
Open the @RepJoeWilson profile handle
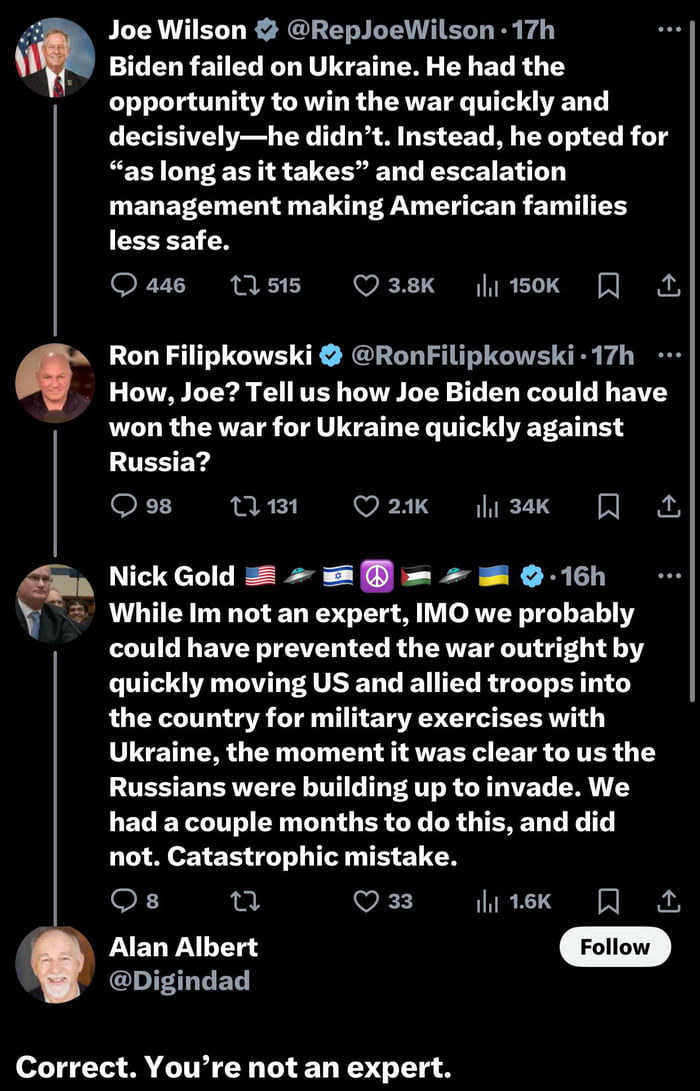coord(389,31)
